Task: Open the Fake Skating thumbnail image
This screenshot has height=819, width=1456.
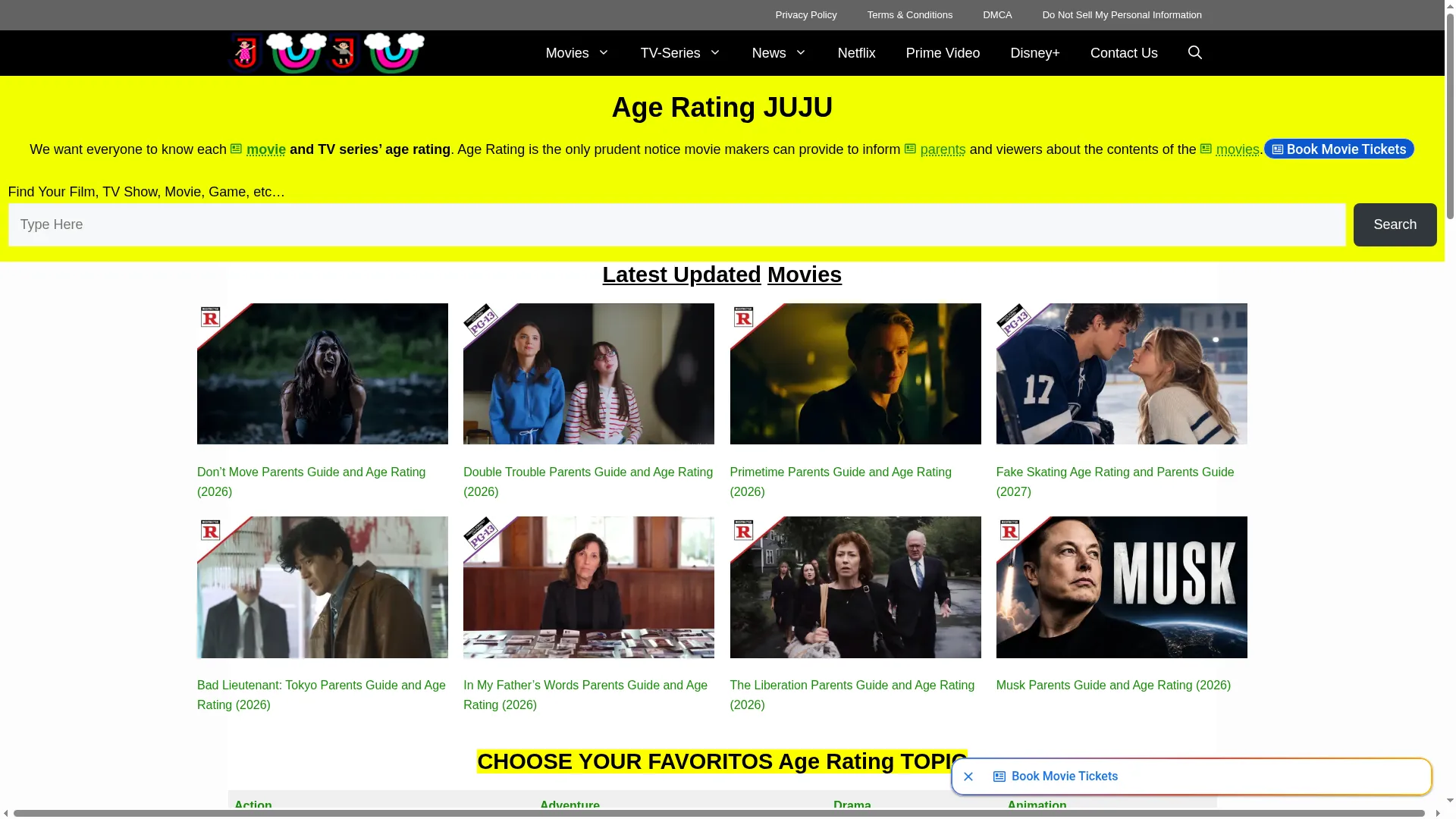Action: [1122, 374]
